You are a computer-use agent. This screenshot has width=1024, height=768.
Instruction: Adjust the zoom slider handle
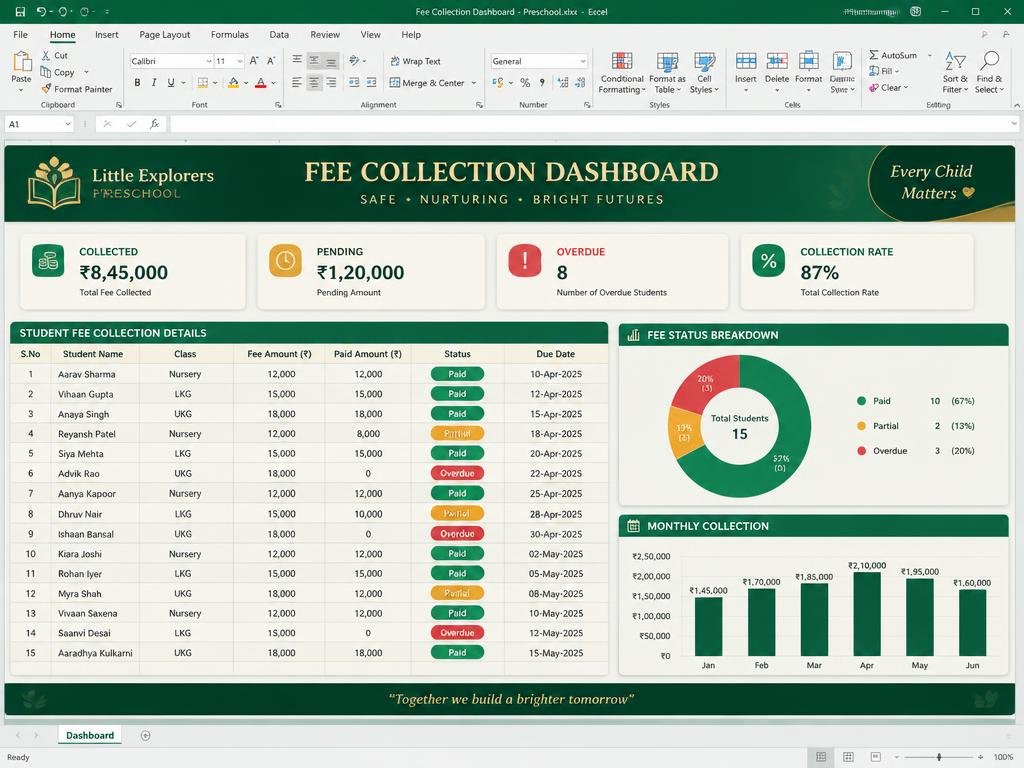939,757
